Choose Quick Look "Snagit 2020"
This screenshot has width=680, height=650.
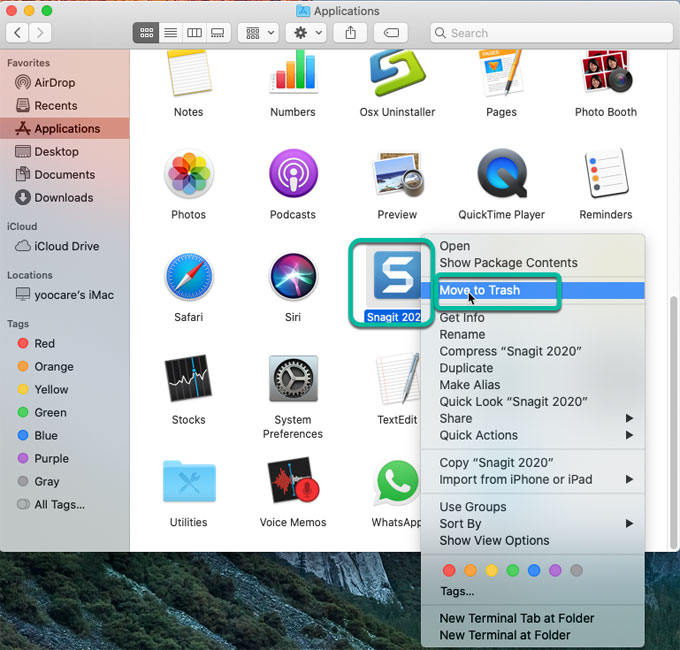[x=533, y=402]
